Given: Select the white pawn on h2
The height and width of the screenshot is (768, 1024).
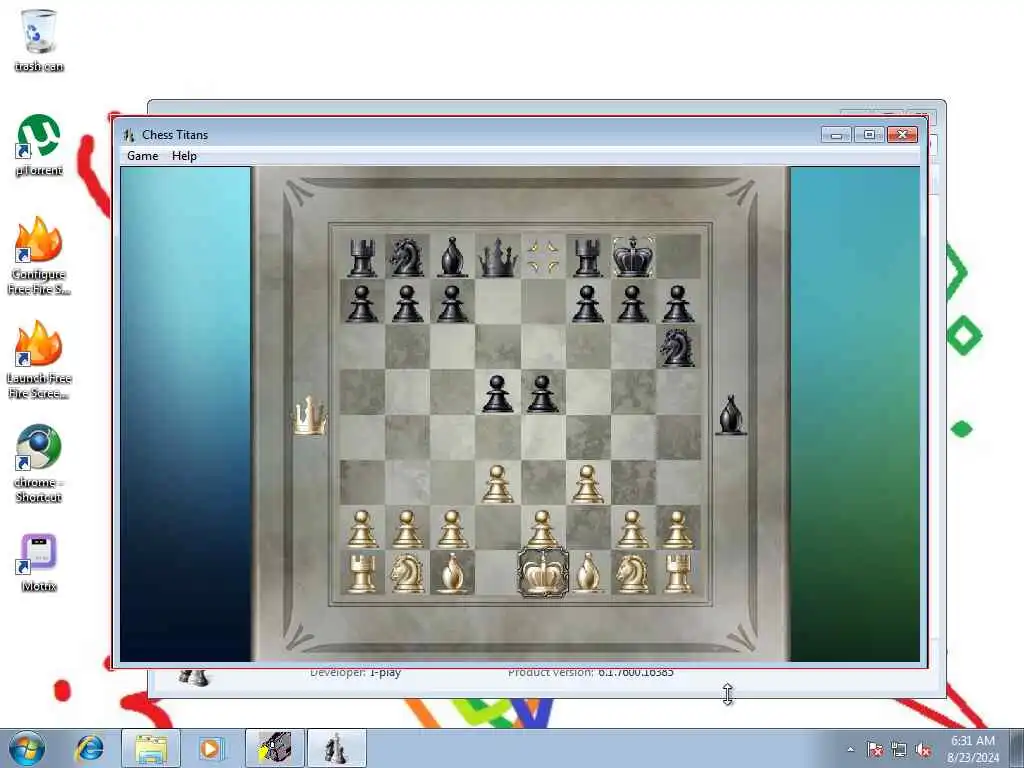Looking at the screenshot, I should [x=677, y=528].
